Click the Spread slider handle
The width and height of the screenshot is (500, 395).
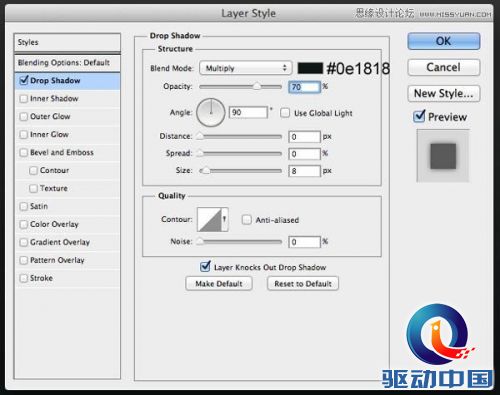point(200,153)
